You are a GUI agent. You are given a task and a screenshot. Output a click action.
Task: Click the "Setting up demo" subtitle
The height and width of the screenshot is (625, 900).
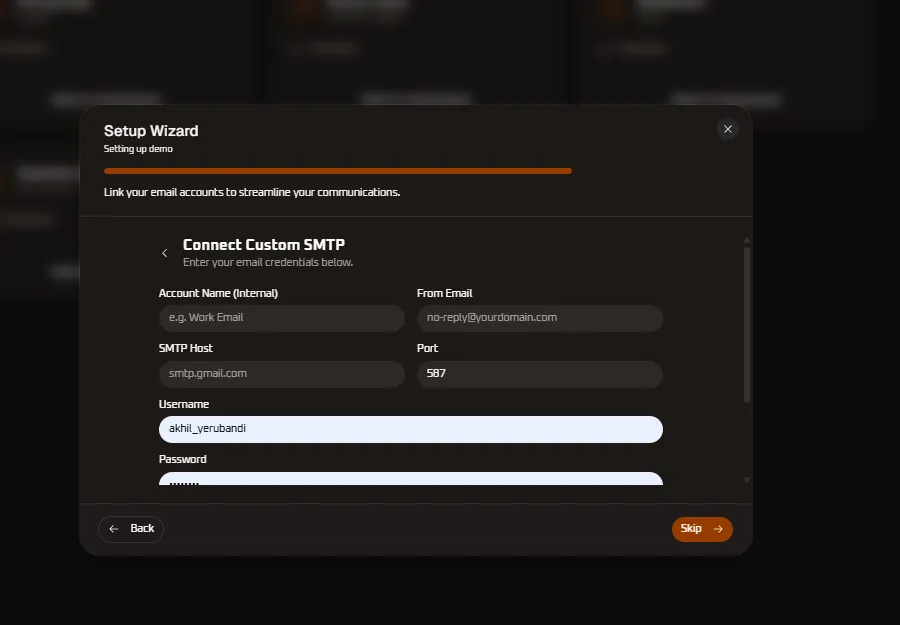[x=138, y=149]
